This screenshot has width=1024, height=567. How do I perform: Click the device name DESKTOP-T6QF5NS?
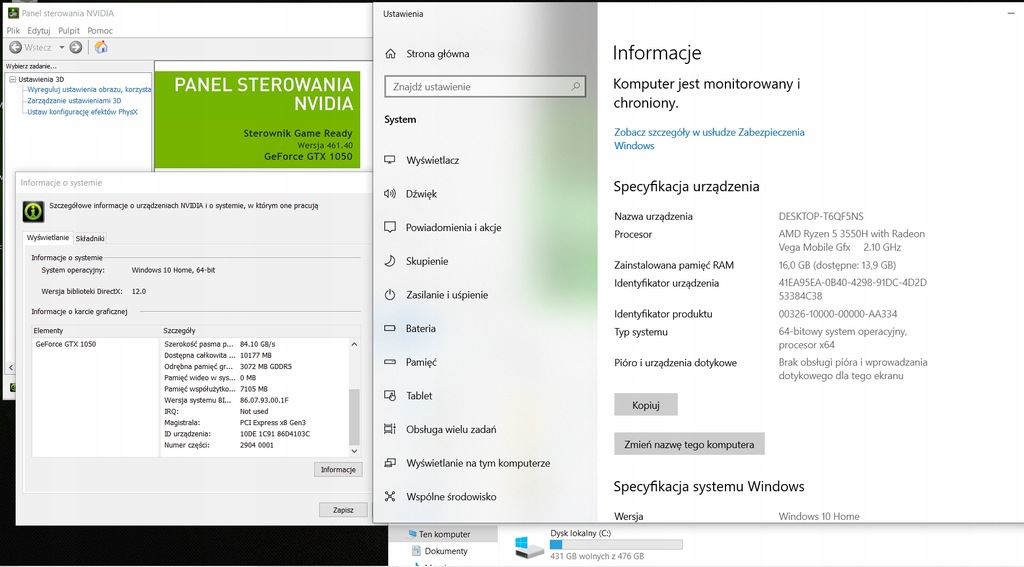tap(821, 216)
